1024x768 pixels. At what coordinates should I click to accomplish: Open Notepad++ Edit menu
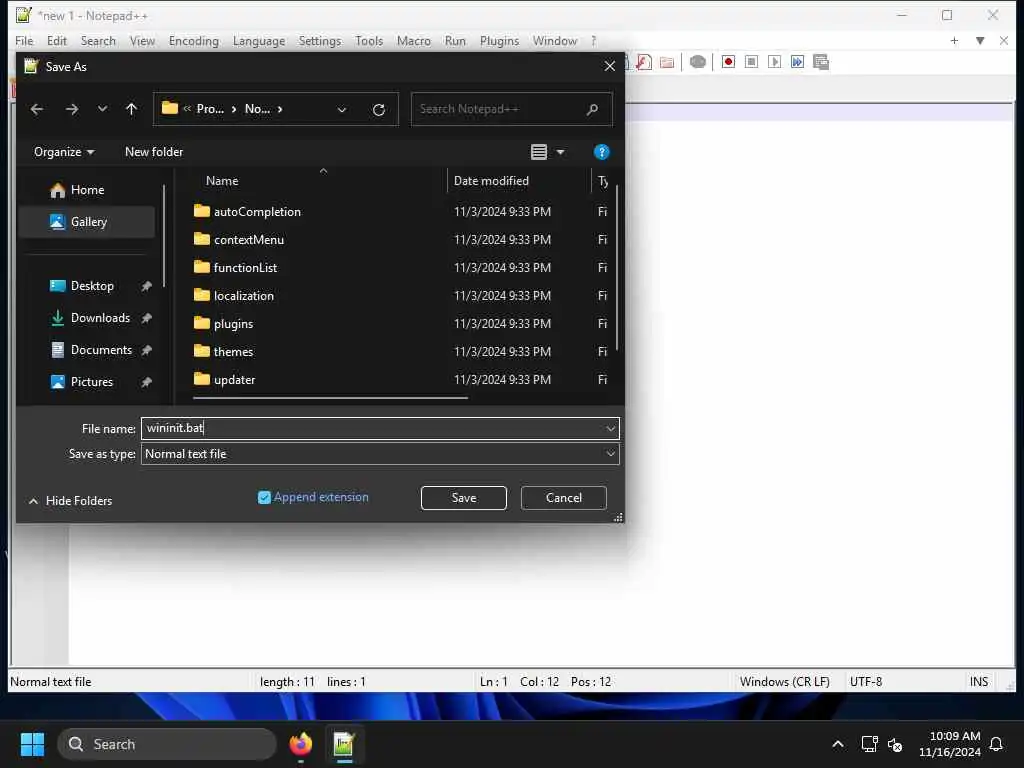click(57, 40)
